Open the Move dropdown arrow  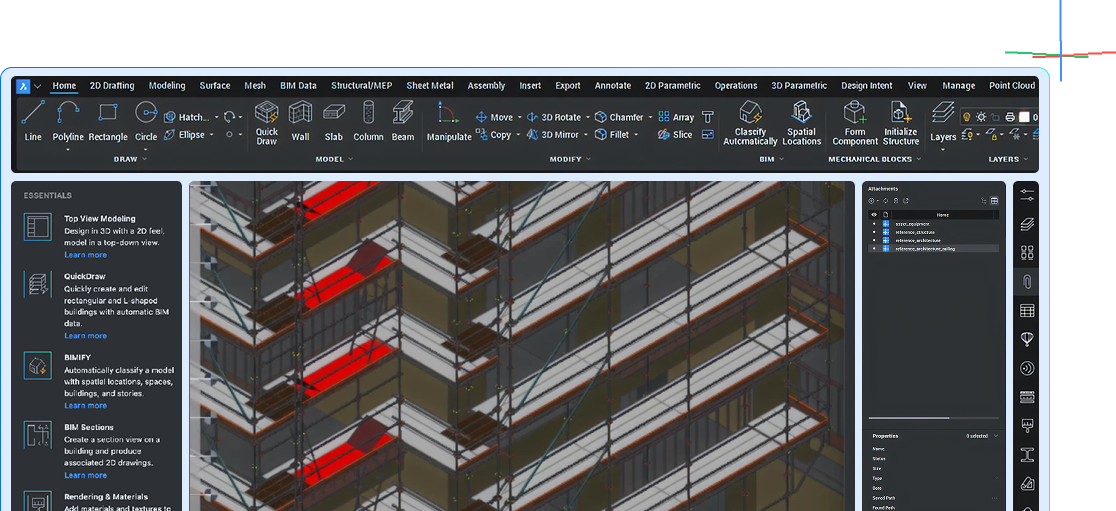coord(519,117)
